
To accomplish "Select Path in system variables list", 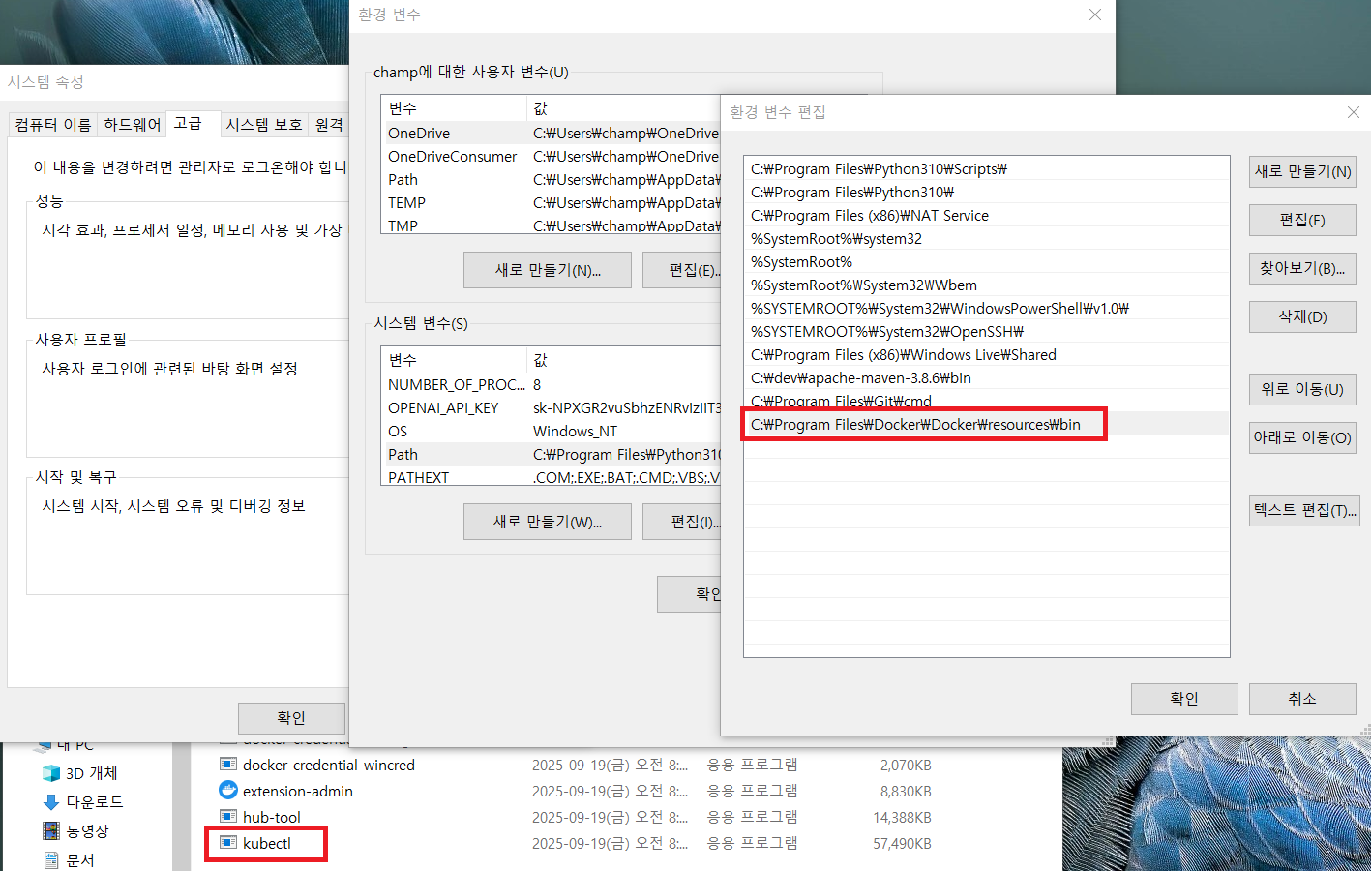I will click(x=552, y=454).
